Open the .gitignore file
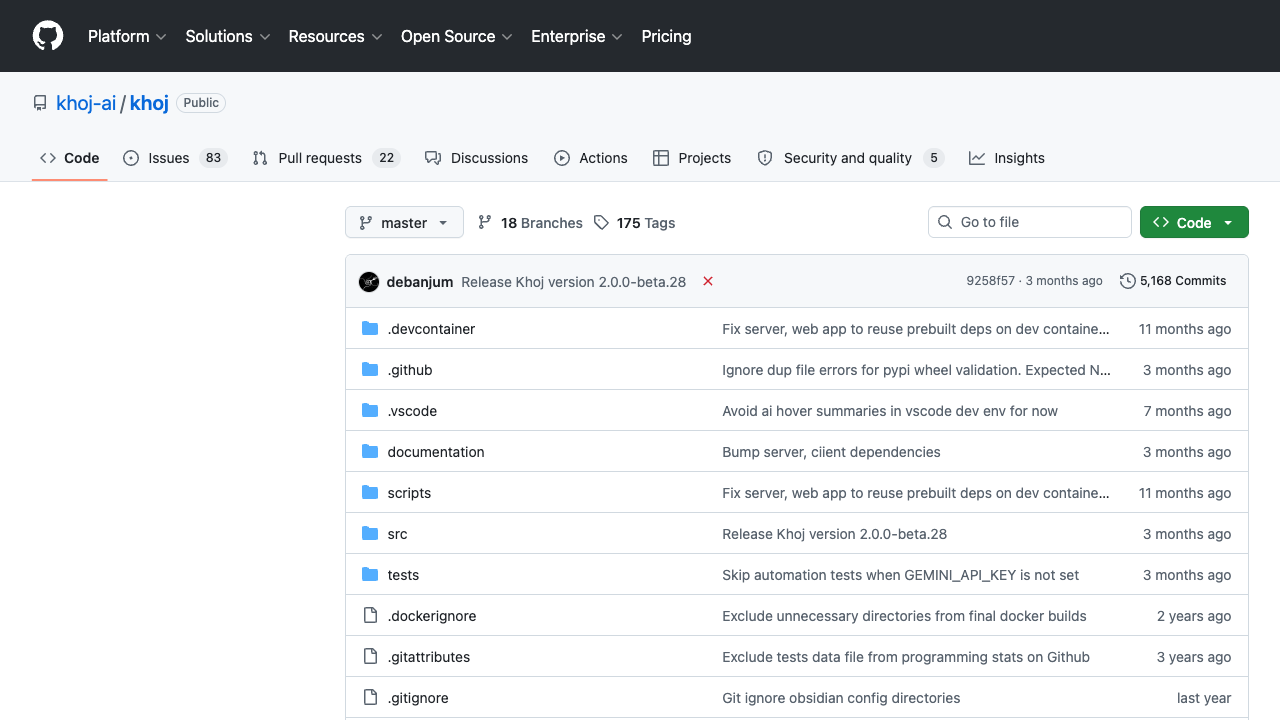Image resolution: width=1280 pixels, height=720 pixels. coord(418,698)
